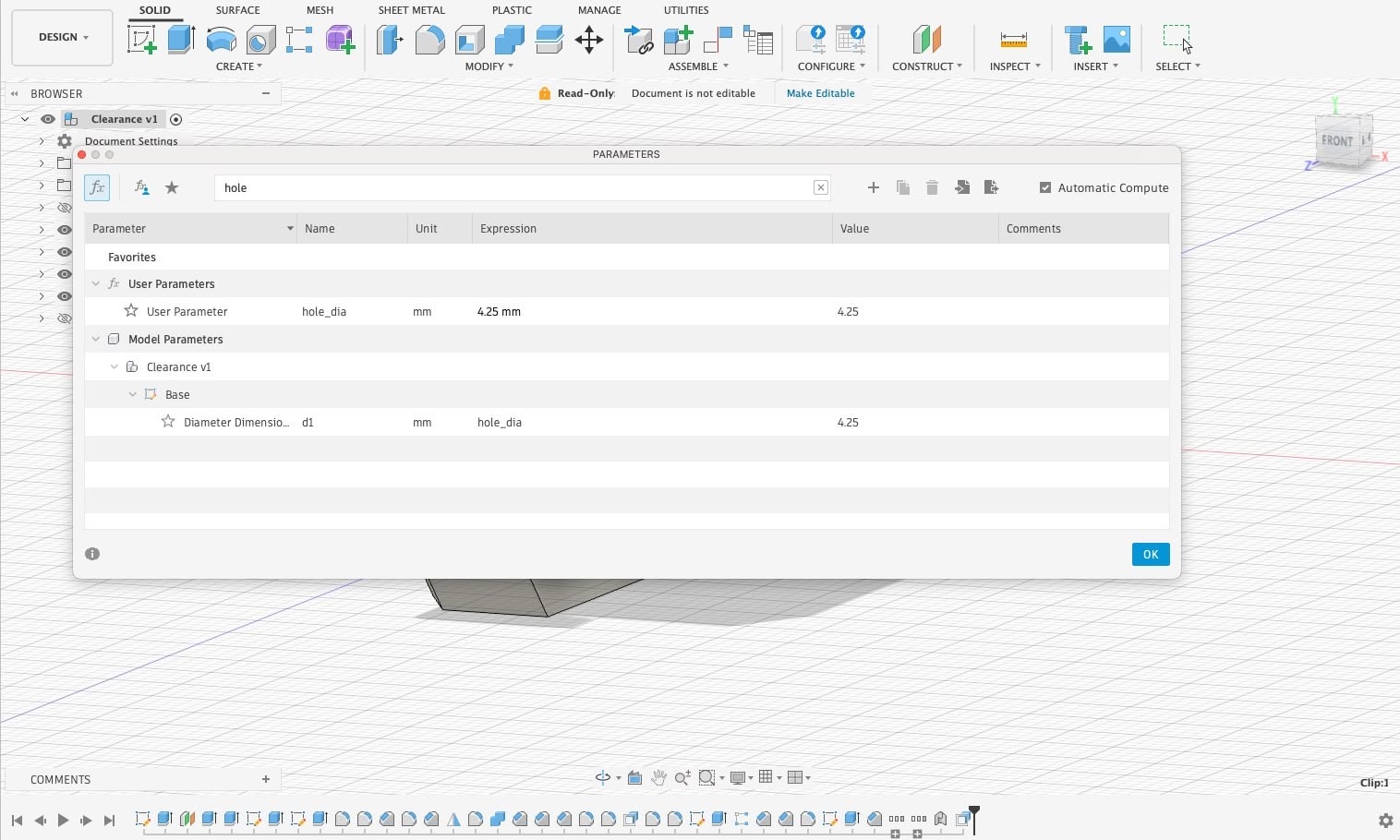
Task: Clear the hole search field
Action: pos(820,187)
